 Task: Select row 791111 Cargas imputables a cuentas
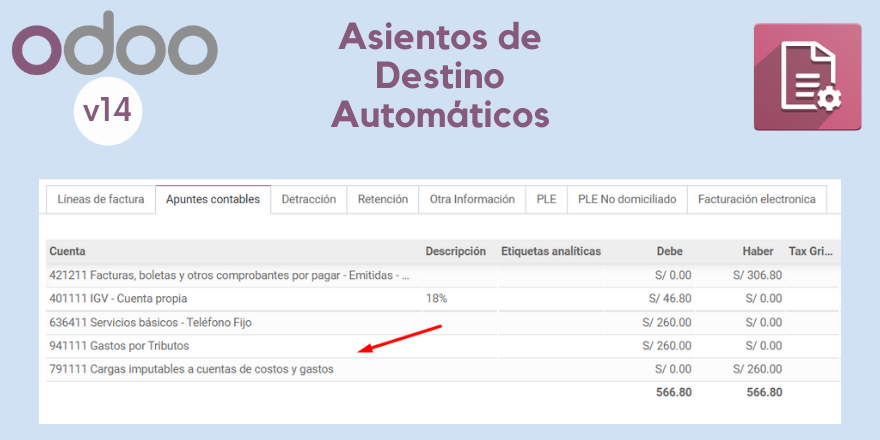(442, 370)
